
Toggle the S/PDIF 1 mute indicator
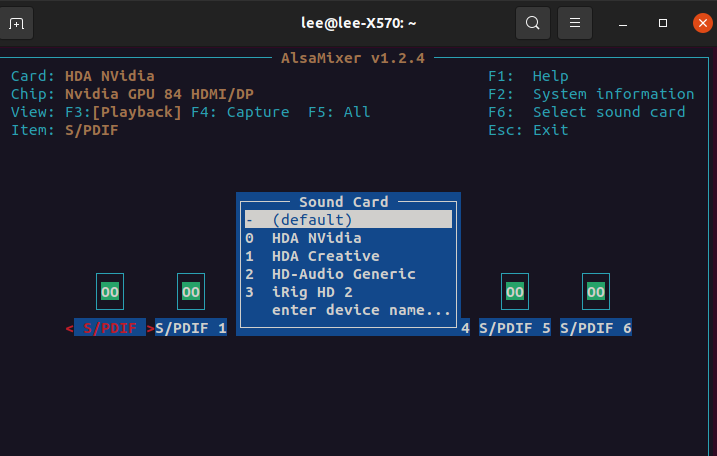tap(191, 292)
